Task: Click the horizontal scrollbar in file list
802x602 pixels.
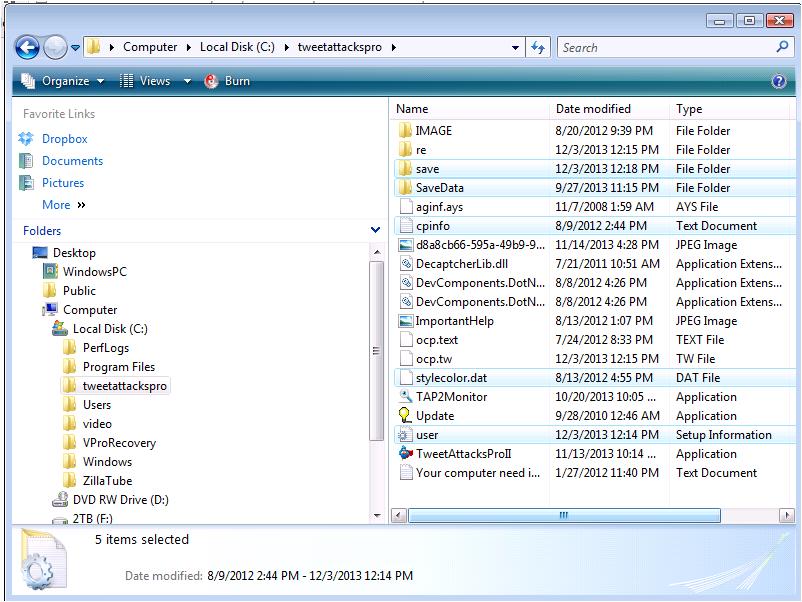Action: pos(562,516)
